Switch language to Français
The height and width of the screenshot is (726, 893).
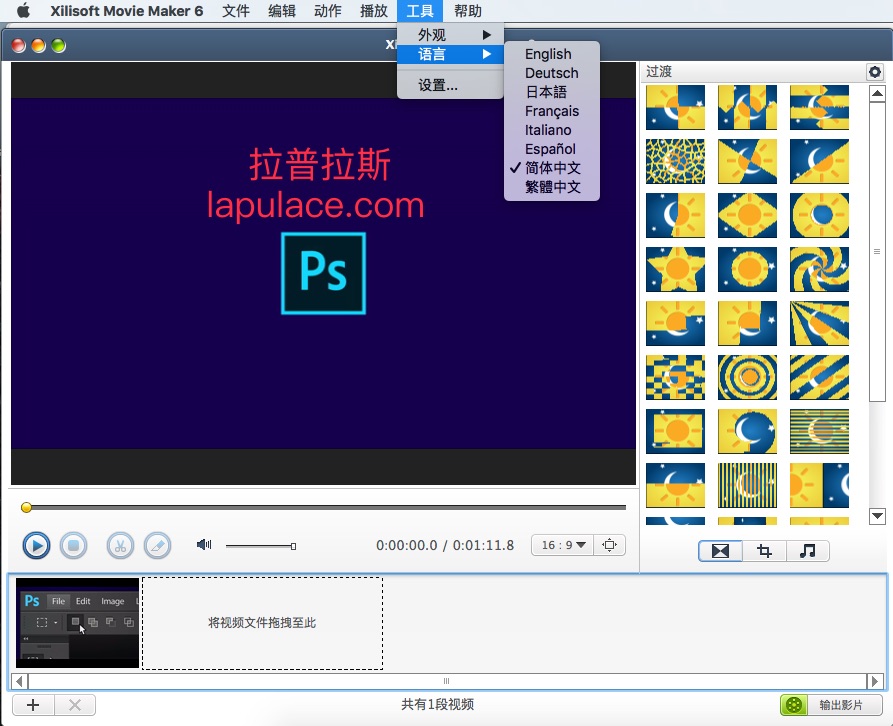click(x=552, y=111)
